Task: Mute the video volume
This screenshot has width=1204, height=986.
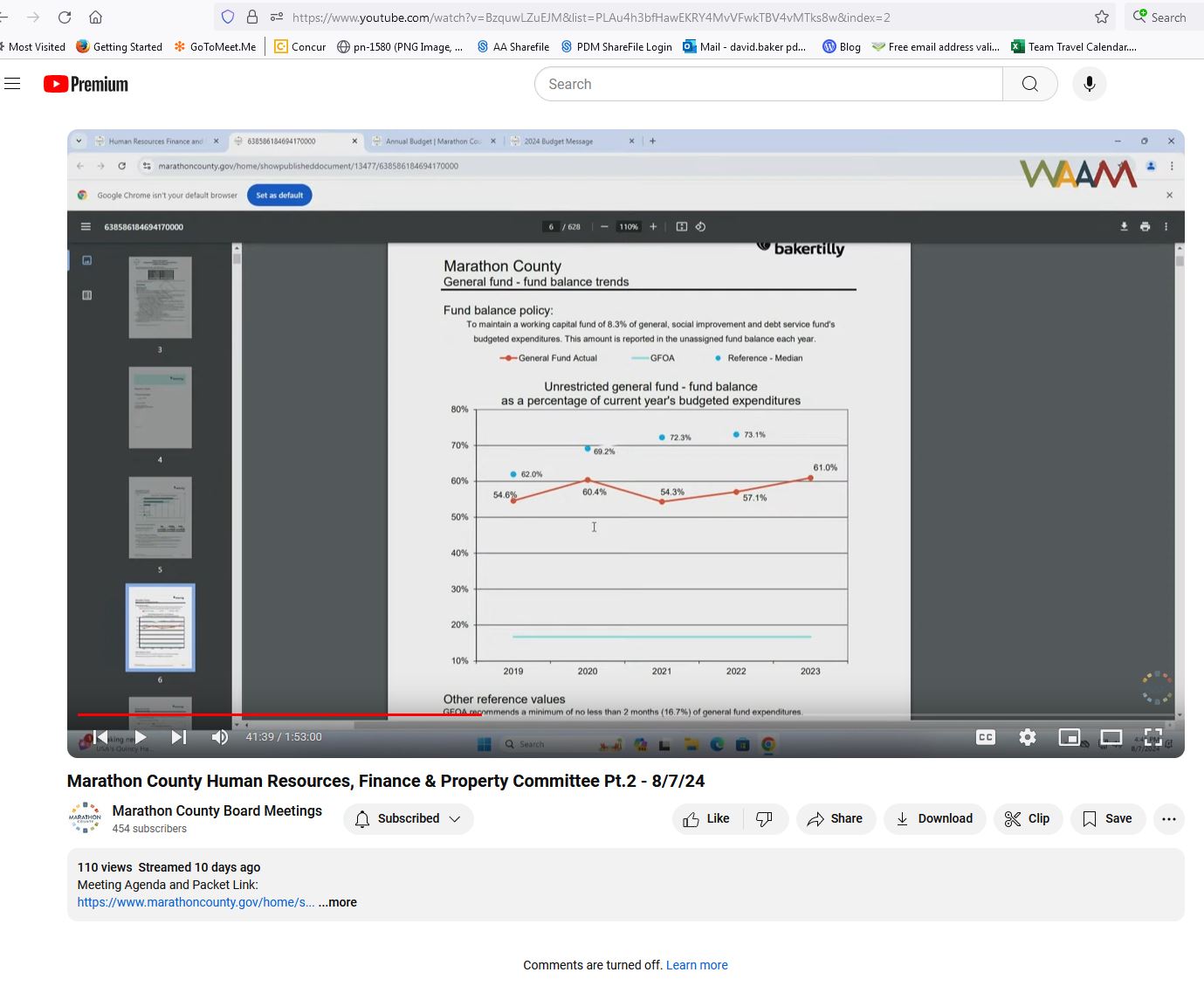Action: (220, 737)
